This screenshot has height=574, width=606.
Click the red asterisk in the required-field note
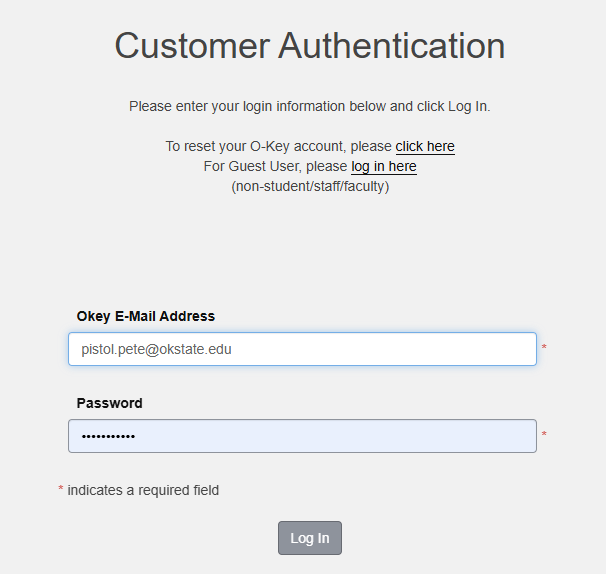[61, 491]
